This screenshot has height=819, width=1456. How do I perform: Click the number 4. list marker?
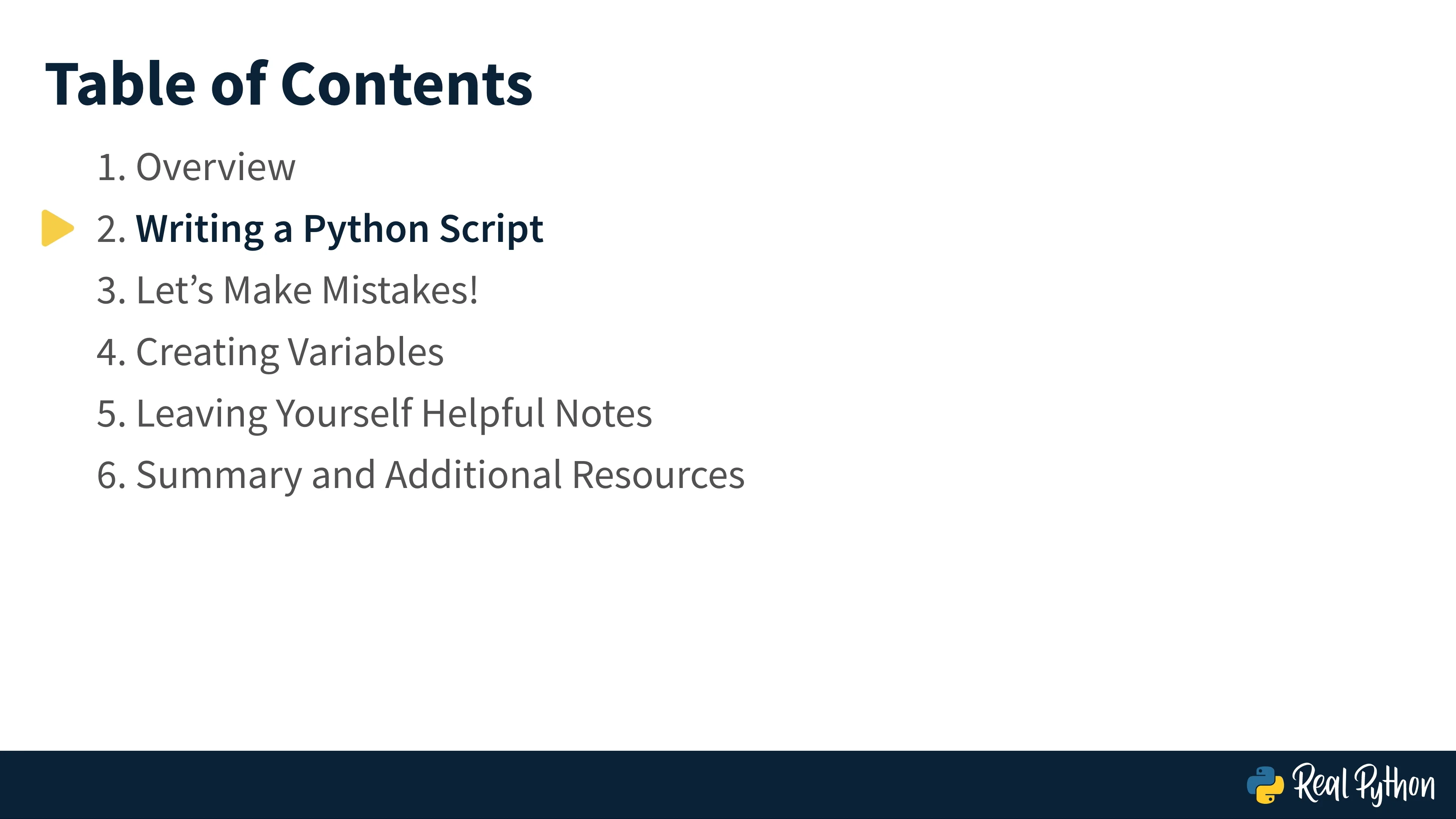point(111,352)
